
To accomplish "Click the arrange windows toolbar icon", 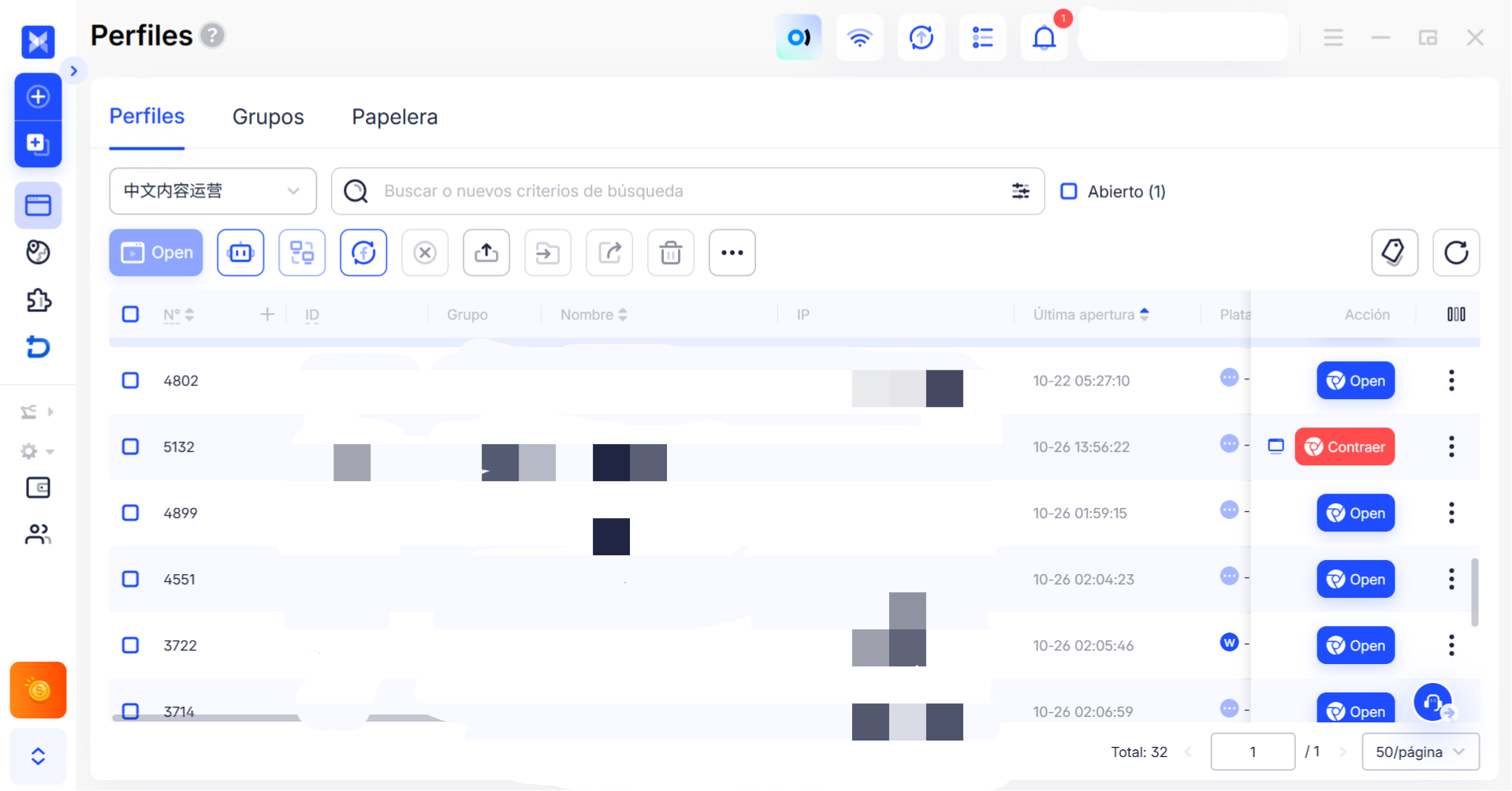I will click(x=302, y=252).
